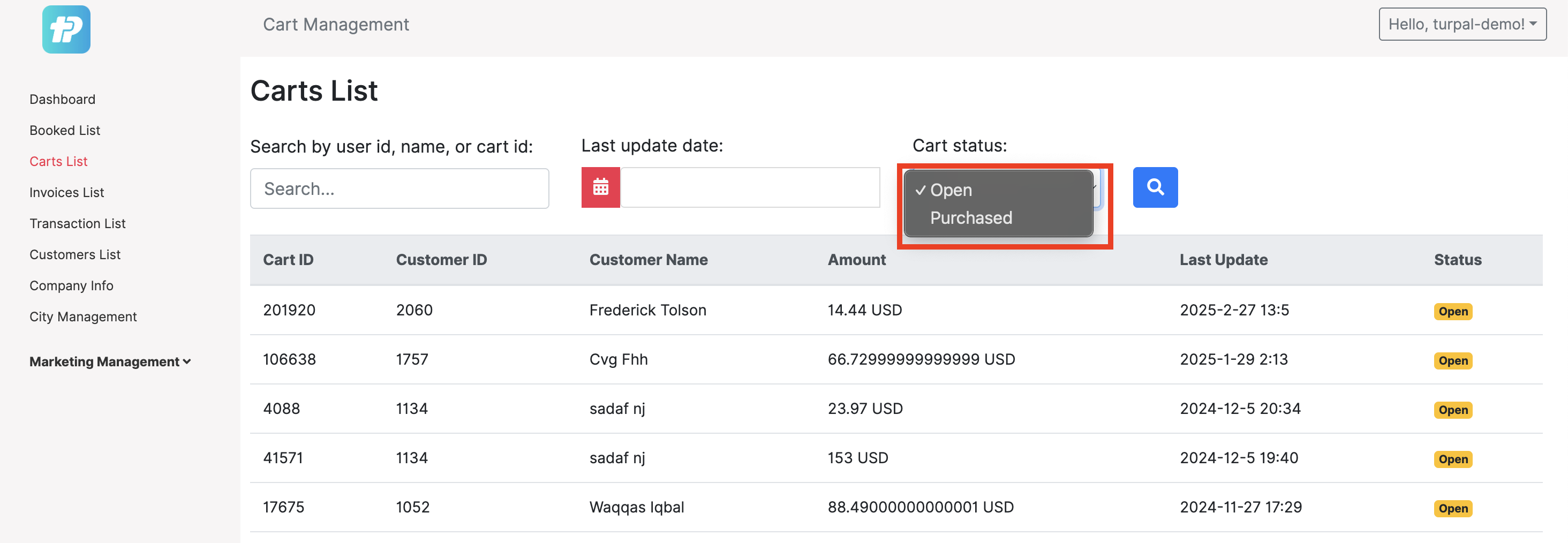
Task: Navigate to Transaction List
Action: tap(78, 223)
